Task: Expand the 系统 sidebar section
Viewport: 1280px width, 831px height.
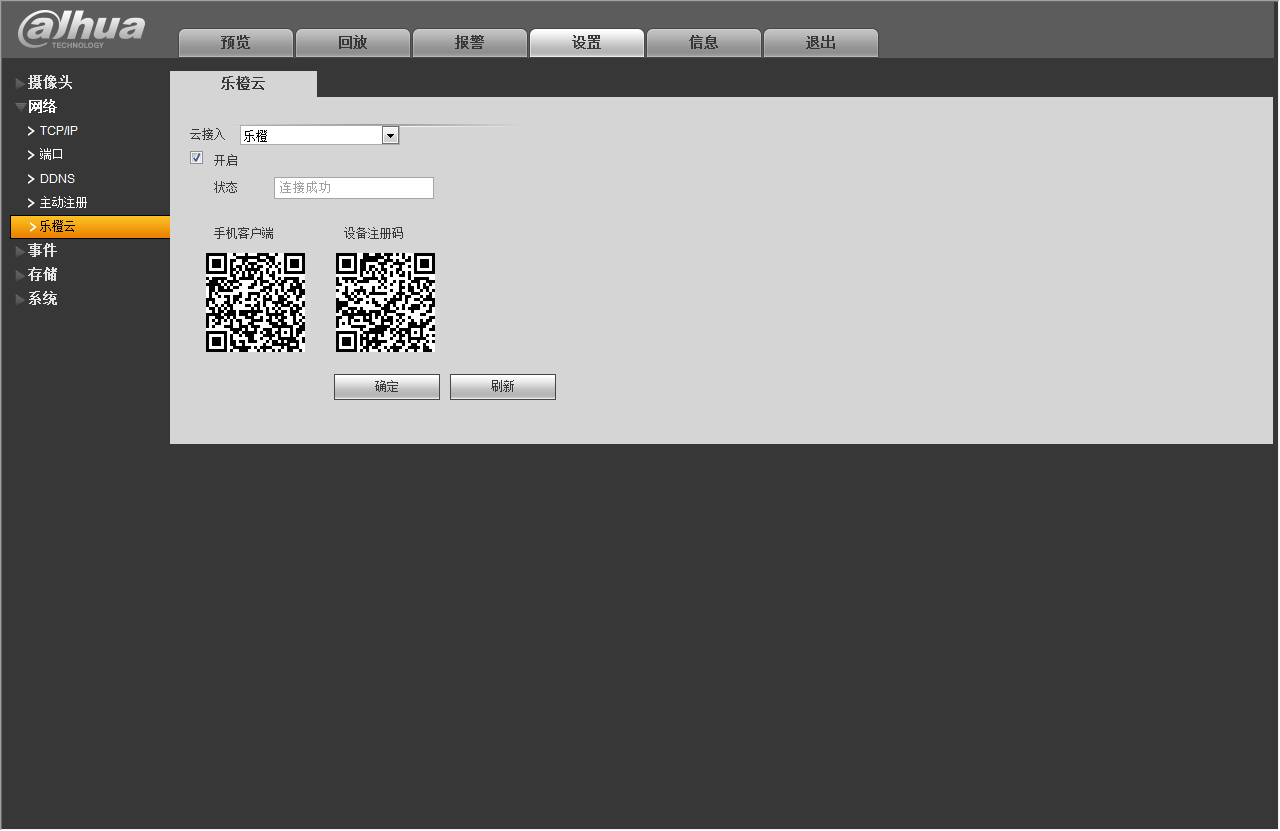Action: pos(42,299)
